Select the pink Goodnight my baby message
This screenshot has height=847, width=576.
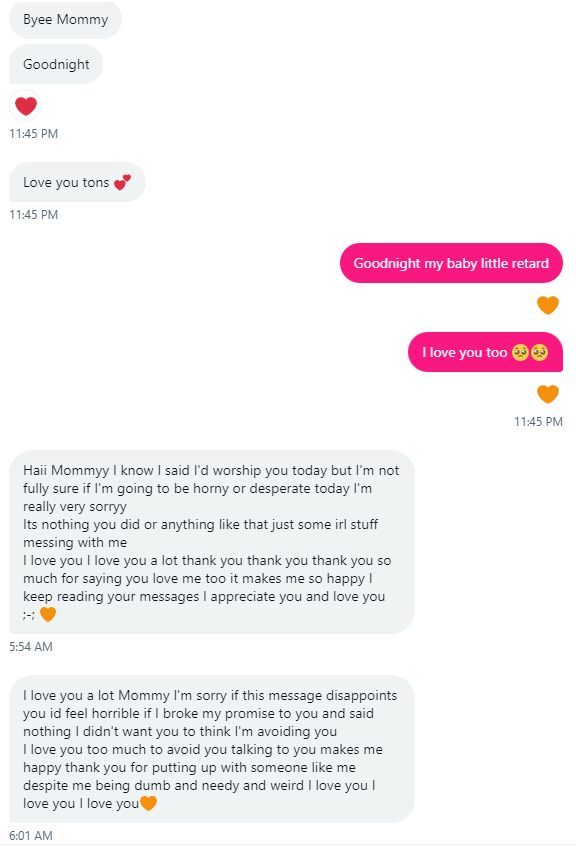[451, 263]
